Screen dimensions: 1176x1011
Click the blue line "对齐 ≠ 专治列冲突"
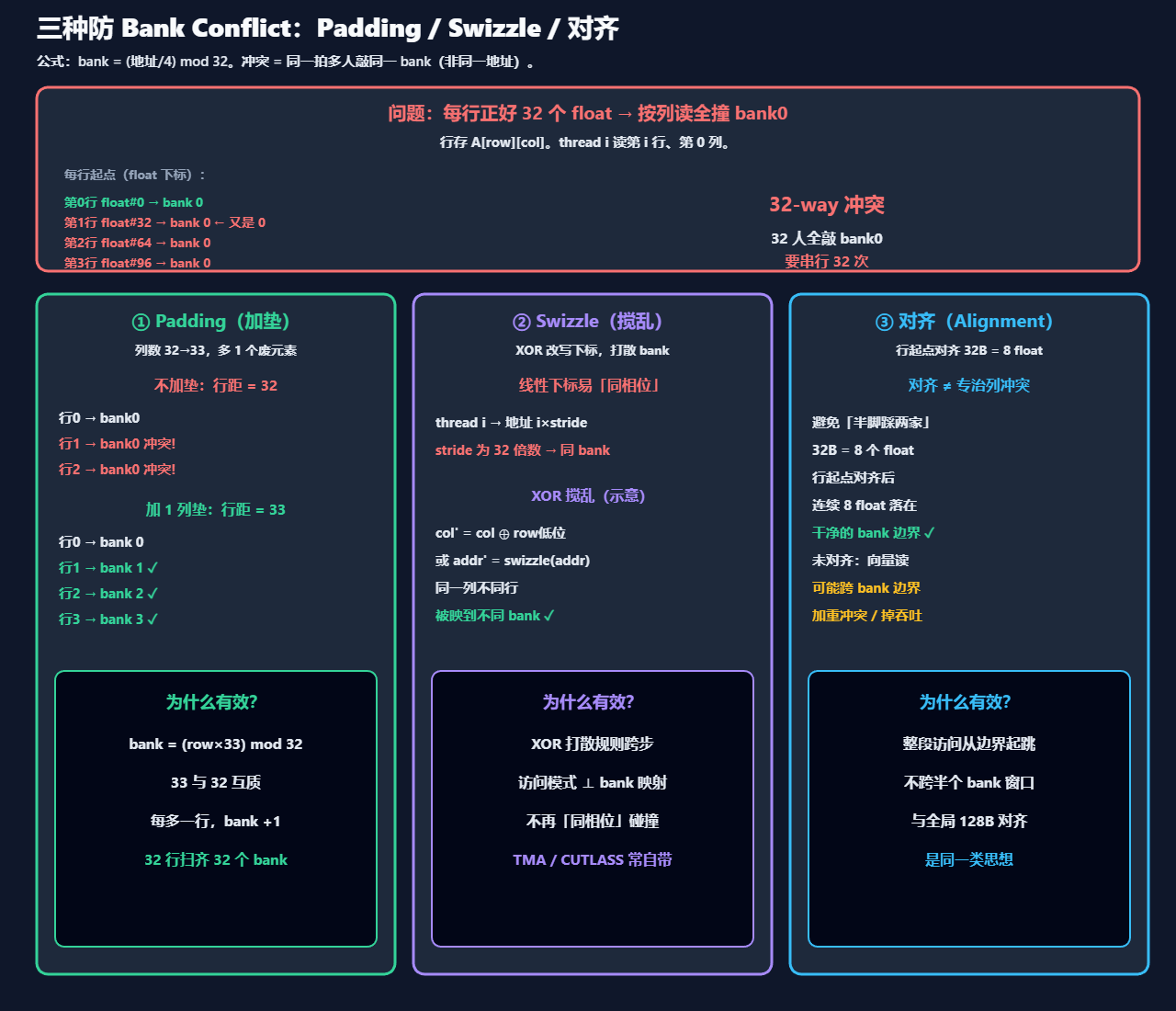pyautogui.click(x=969, y=385)
